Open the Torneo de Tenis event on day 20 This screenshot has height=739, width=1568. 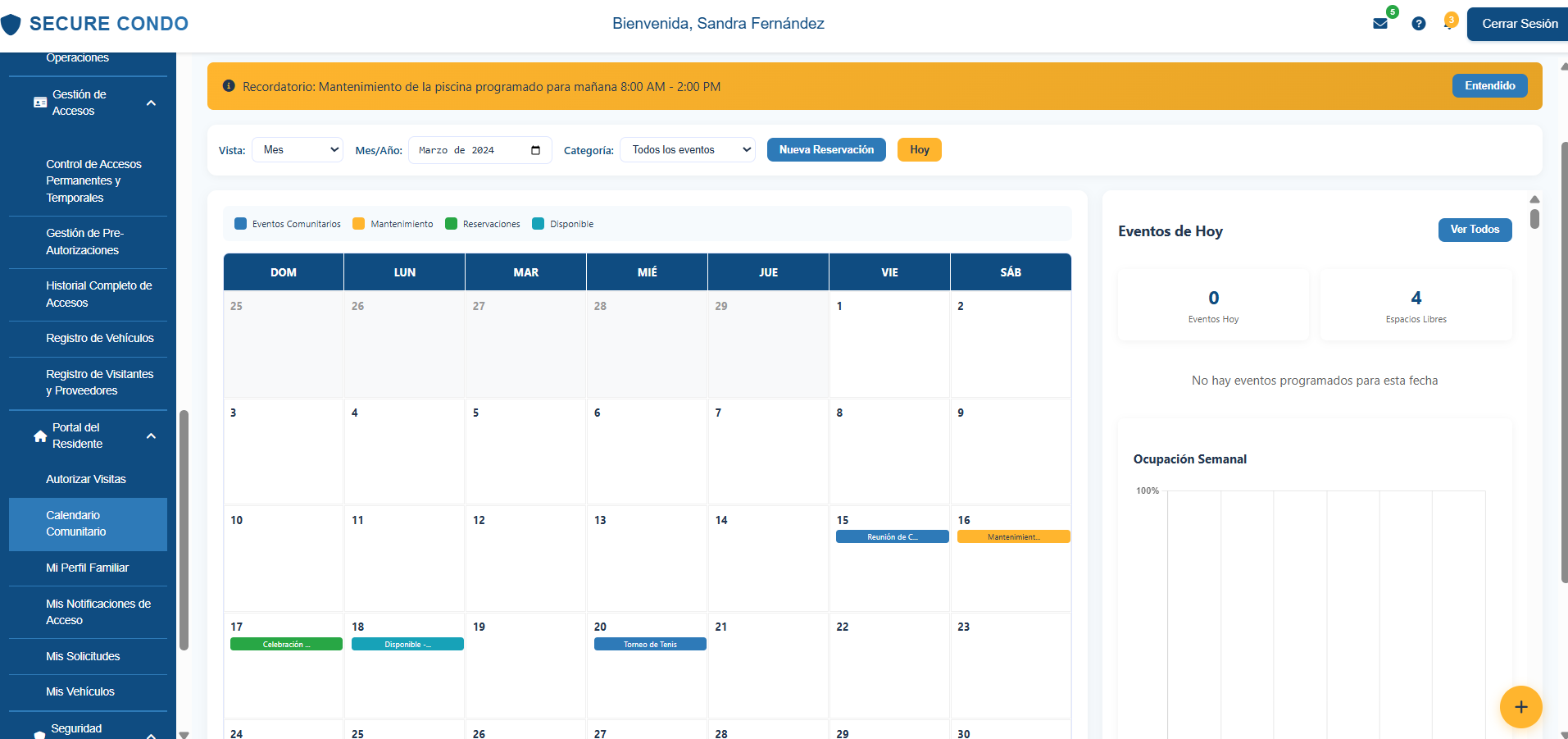tap(650, 645)
